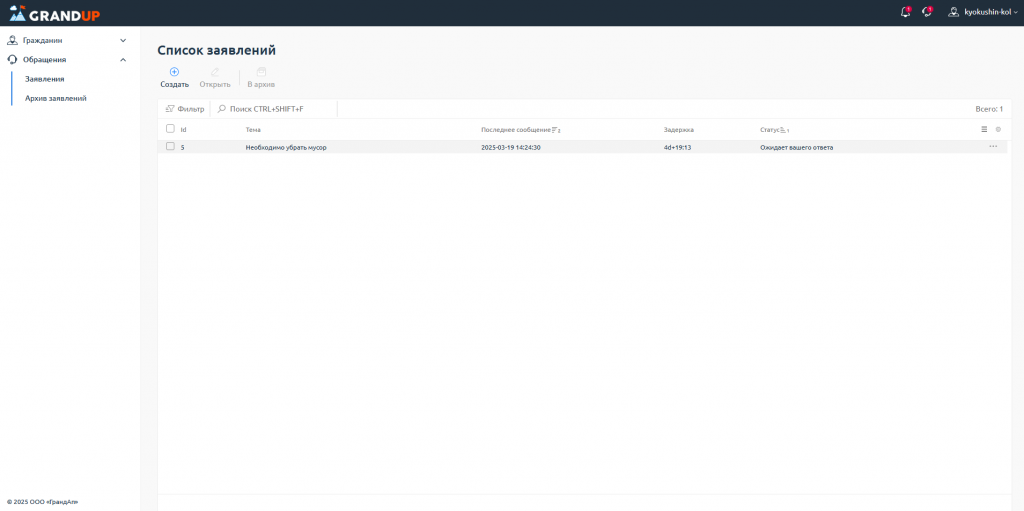1024x511 pixels.
Task: Open the support headset notifications icon
Action: click(x=927, y=12)
